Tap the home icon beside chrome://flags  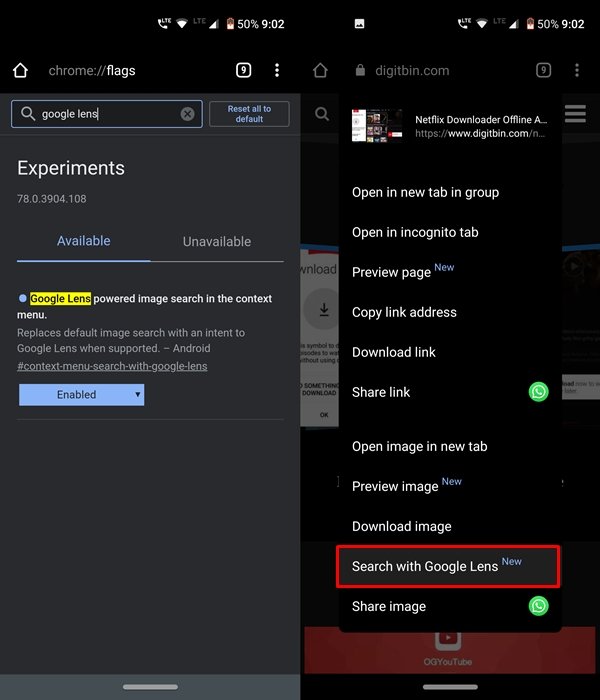point(21,70)
